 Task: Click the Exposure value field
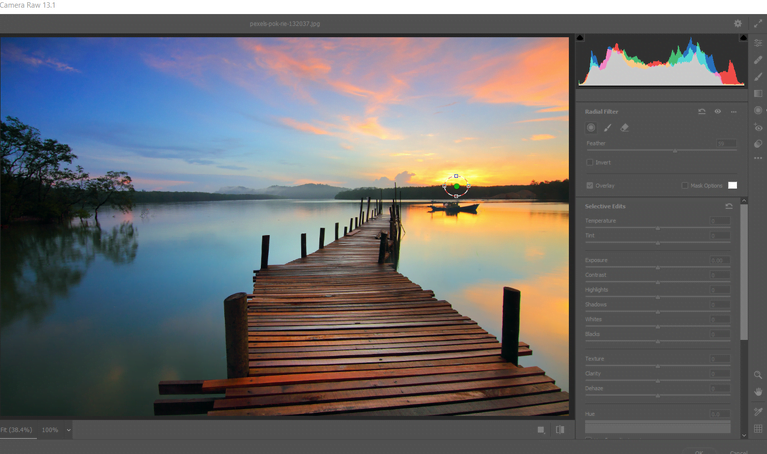(720, 260)
